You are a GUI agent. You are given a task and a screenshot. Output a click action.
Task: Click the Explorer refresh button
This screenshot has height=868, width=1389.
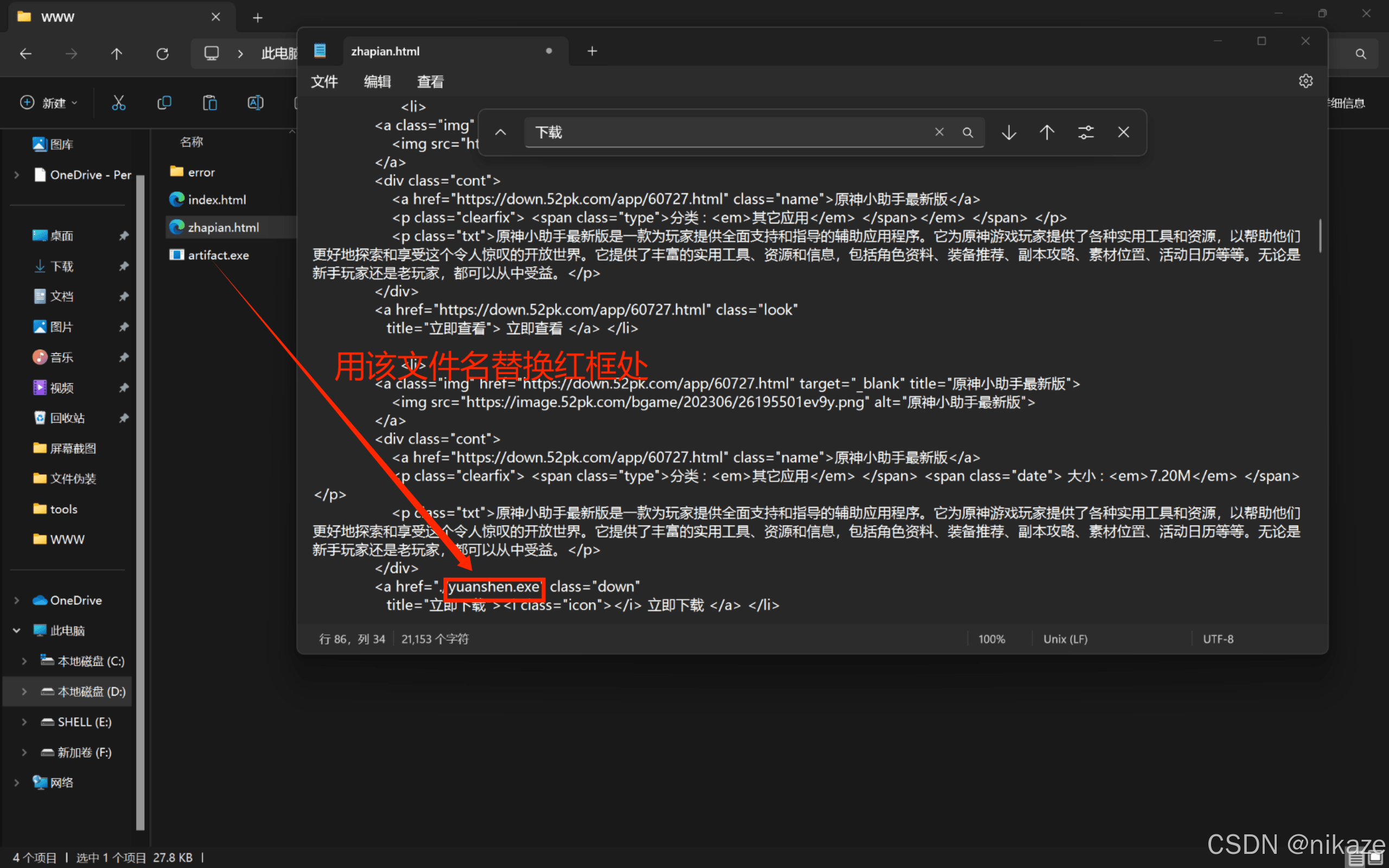[162, 54]
